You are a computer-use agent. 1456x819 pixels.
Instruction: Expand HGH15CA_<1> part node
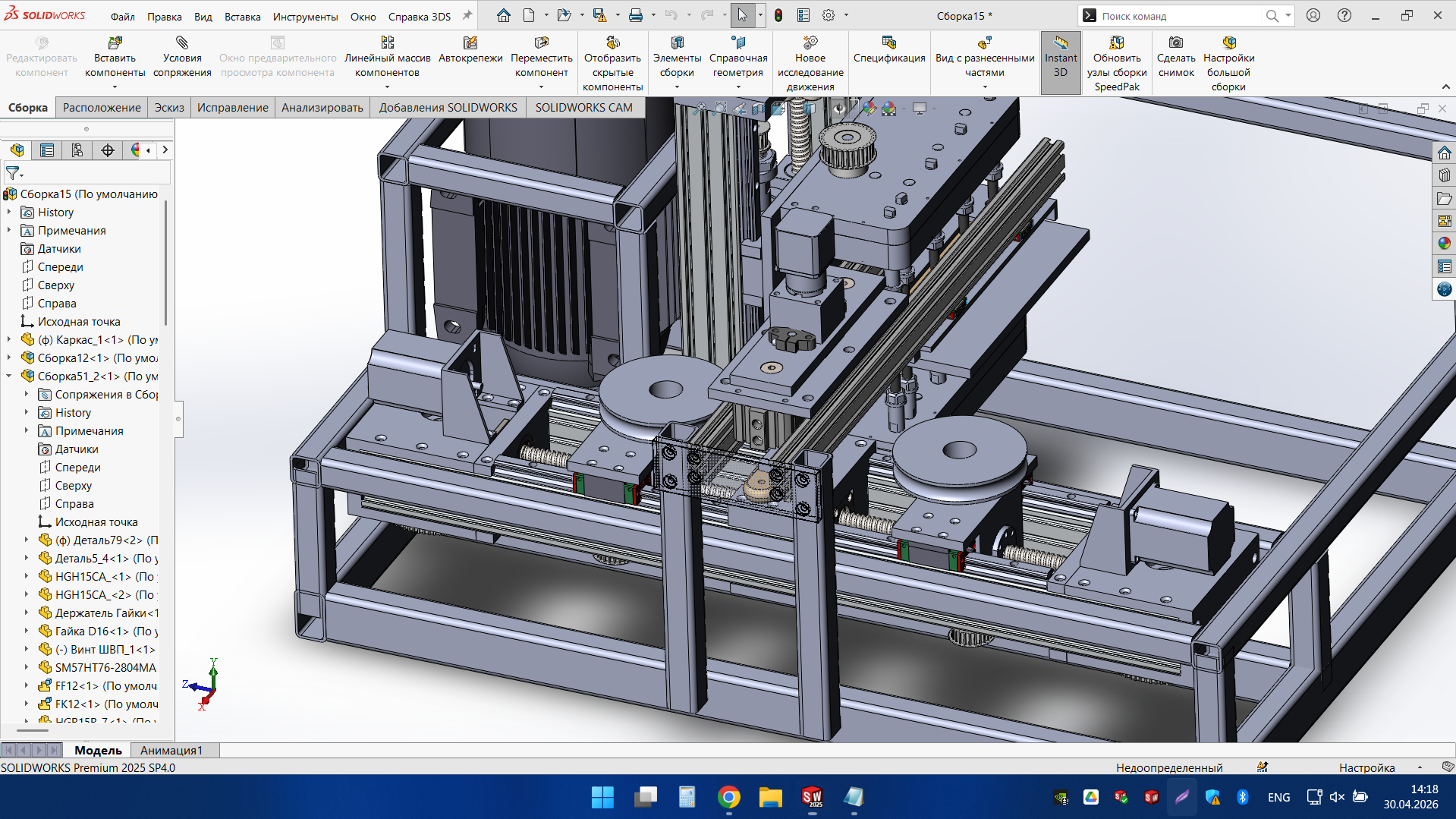coord(27,577)
